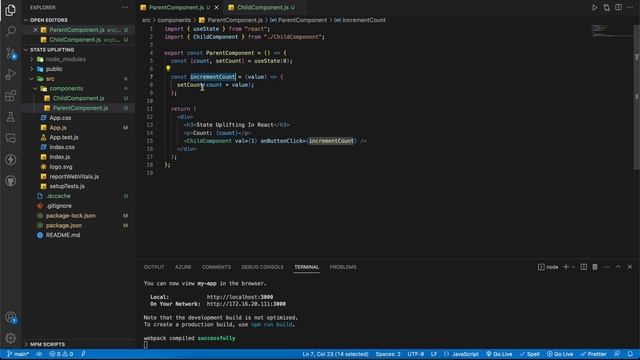
Task: Click Ln 7, Col 23 cursor position
Action: [335, 354]
